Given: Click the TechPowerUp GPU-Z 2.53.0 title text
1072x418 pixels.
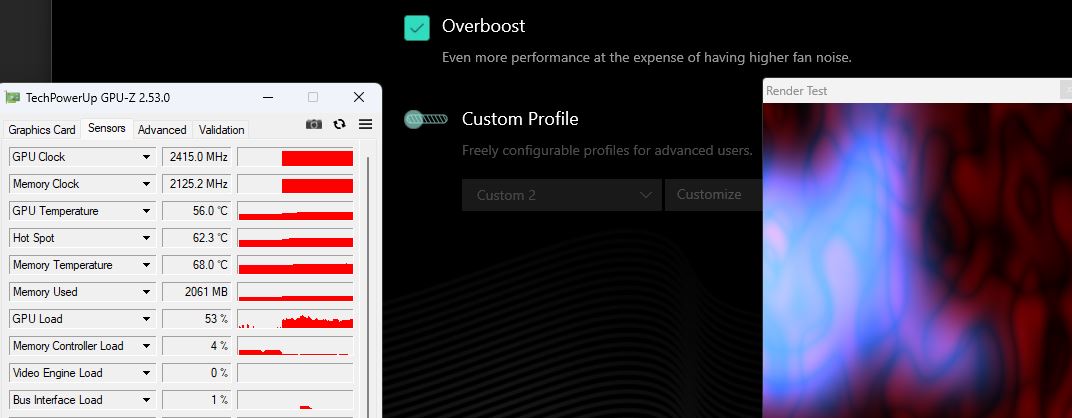Looking at the screenshot, I should 98,98.
